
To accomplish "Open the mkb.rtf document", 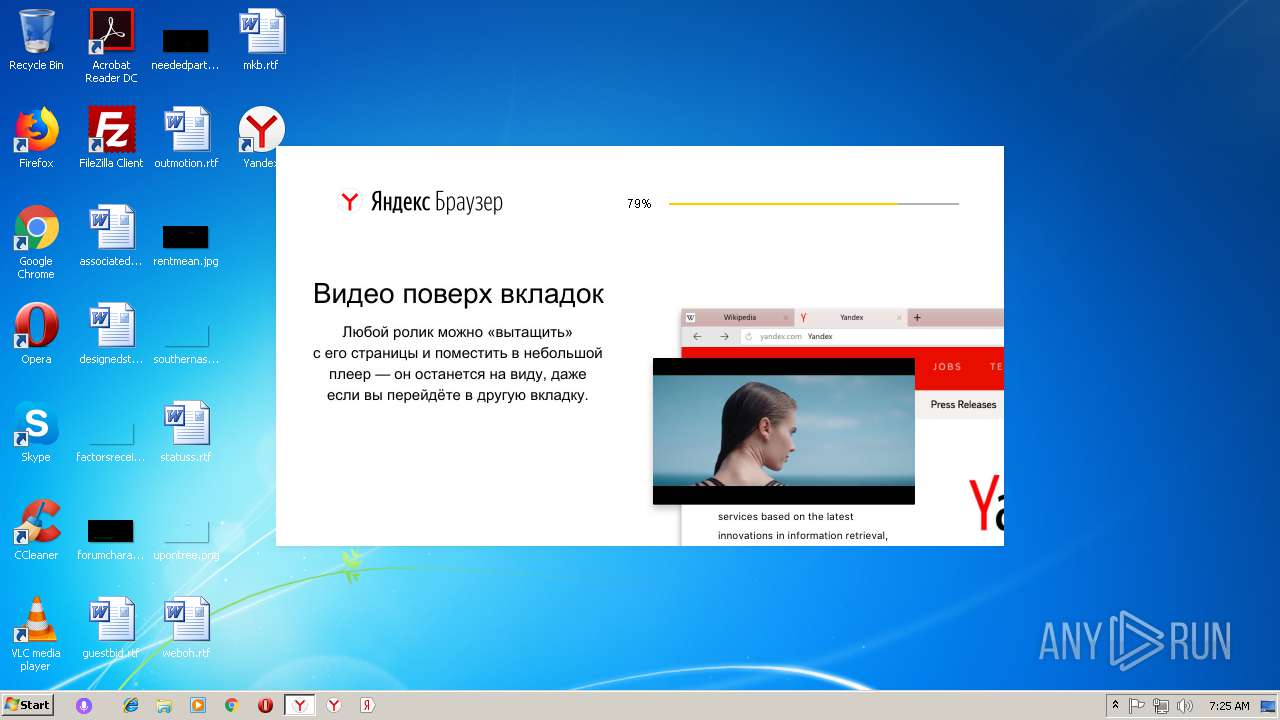I will 261,40.
